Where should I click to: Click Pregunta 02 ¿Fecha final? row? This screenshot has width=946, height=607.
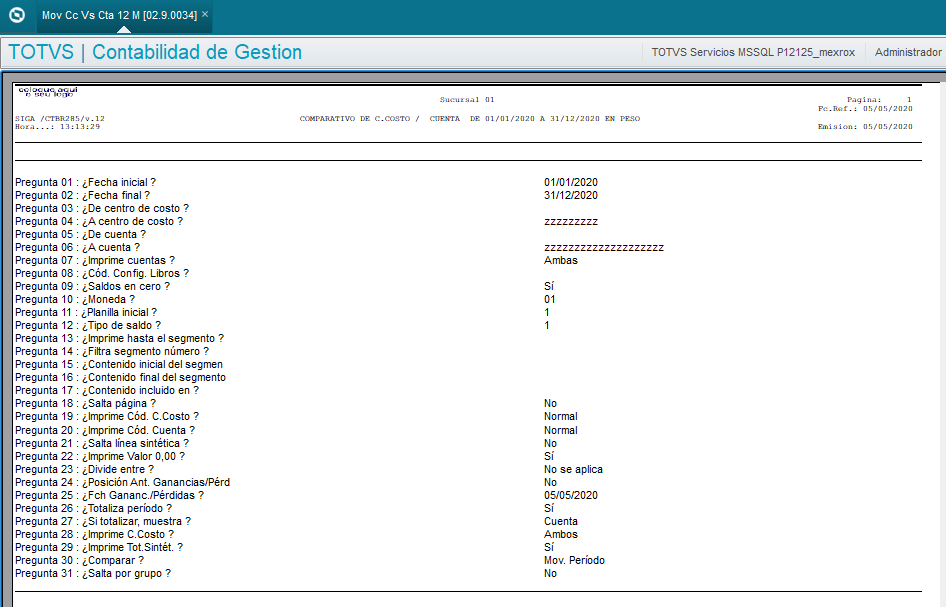coord(83,195)
